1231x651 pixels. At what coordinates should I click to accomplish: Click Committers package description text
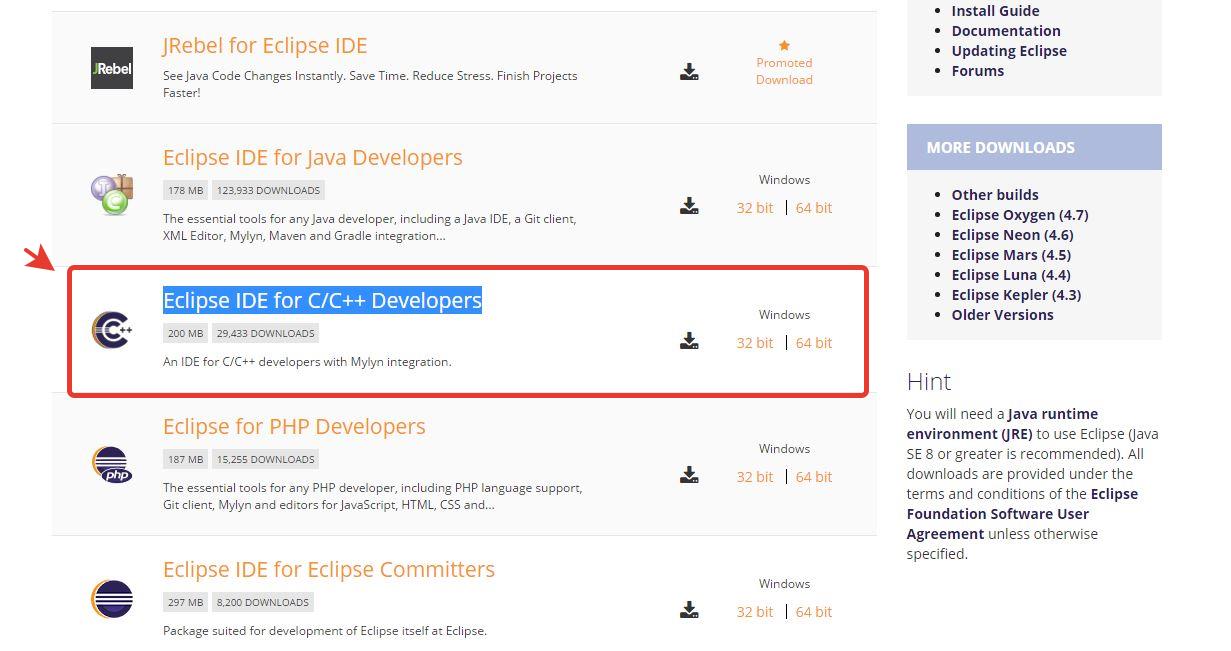click(325, 631)
